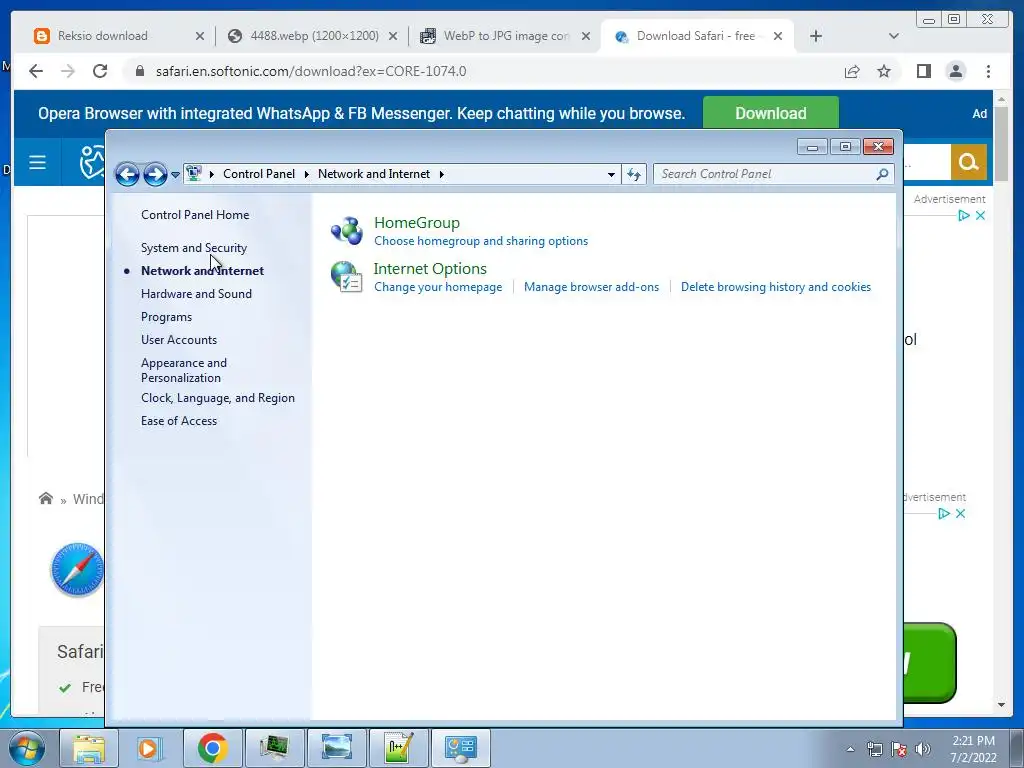Click the Softonic orange search button
The width and height of the screenshot is (1024, 768).
click(968, 161)
